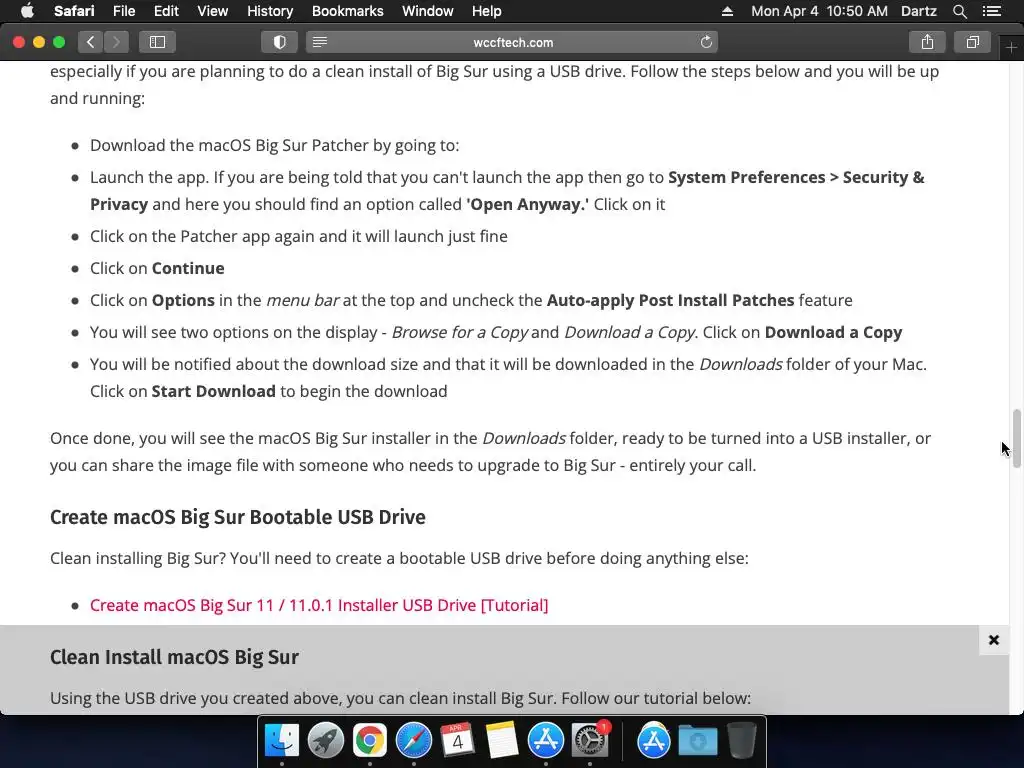The height and width of the screenshot is (768, 1024).
Task: Open Safari from the dock
Action: [x=413, y=740]
